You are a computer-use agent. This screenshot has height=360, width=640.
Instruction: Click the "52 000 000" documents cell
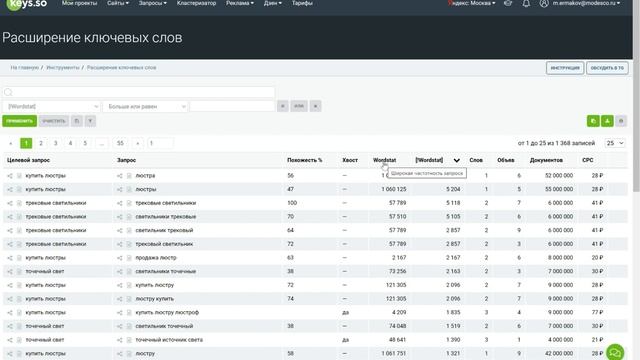coord(558,176)
